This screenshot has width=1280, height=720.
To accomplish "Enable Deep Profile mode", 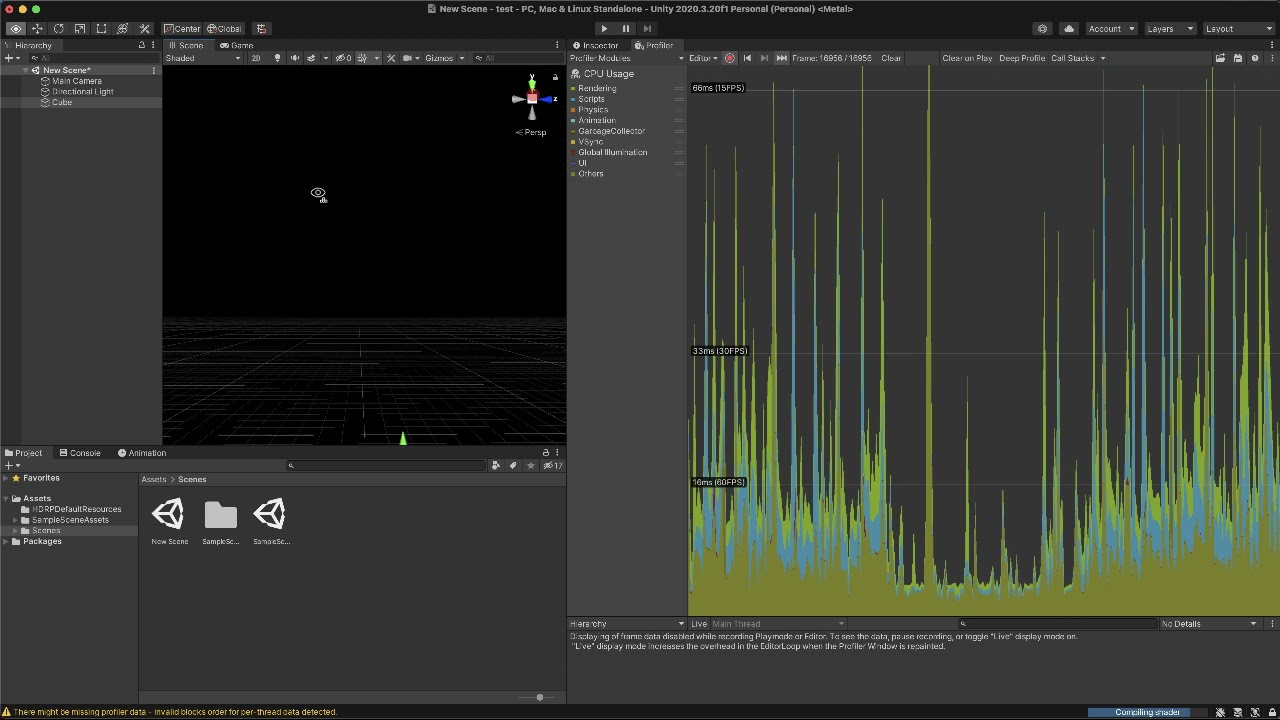I will [1021, 57].
